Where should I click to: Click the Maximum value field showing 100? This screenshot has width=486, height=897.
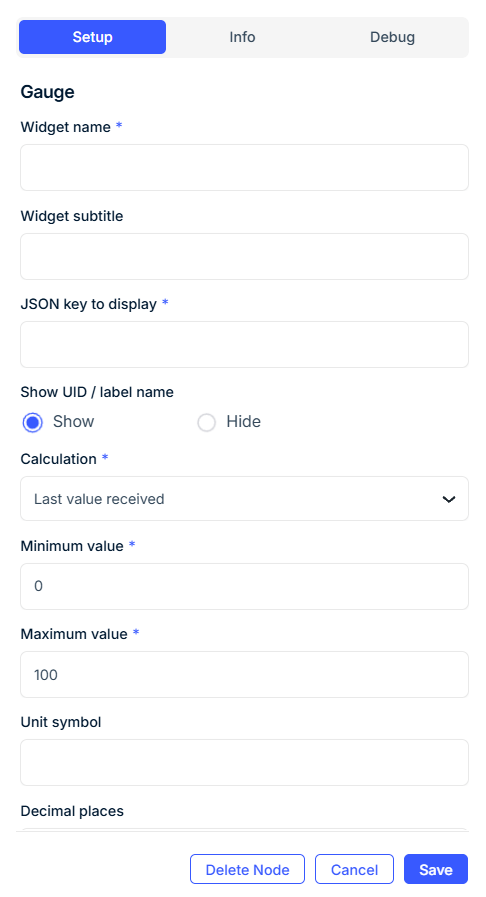244,674
